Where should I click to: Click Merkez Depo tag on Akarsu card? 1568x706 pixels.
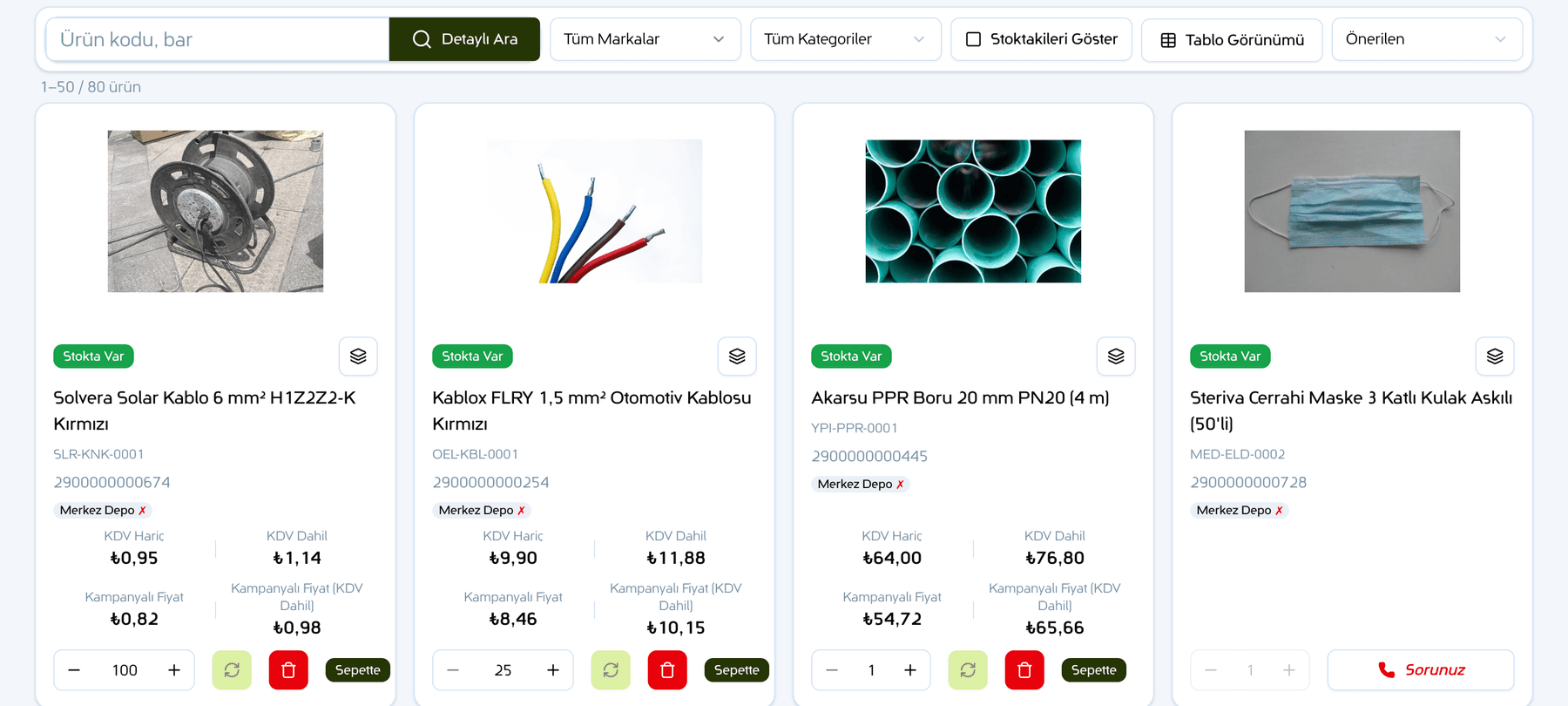pos(861,484)
